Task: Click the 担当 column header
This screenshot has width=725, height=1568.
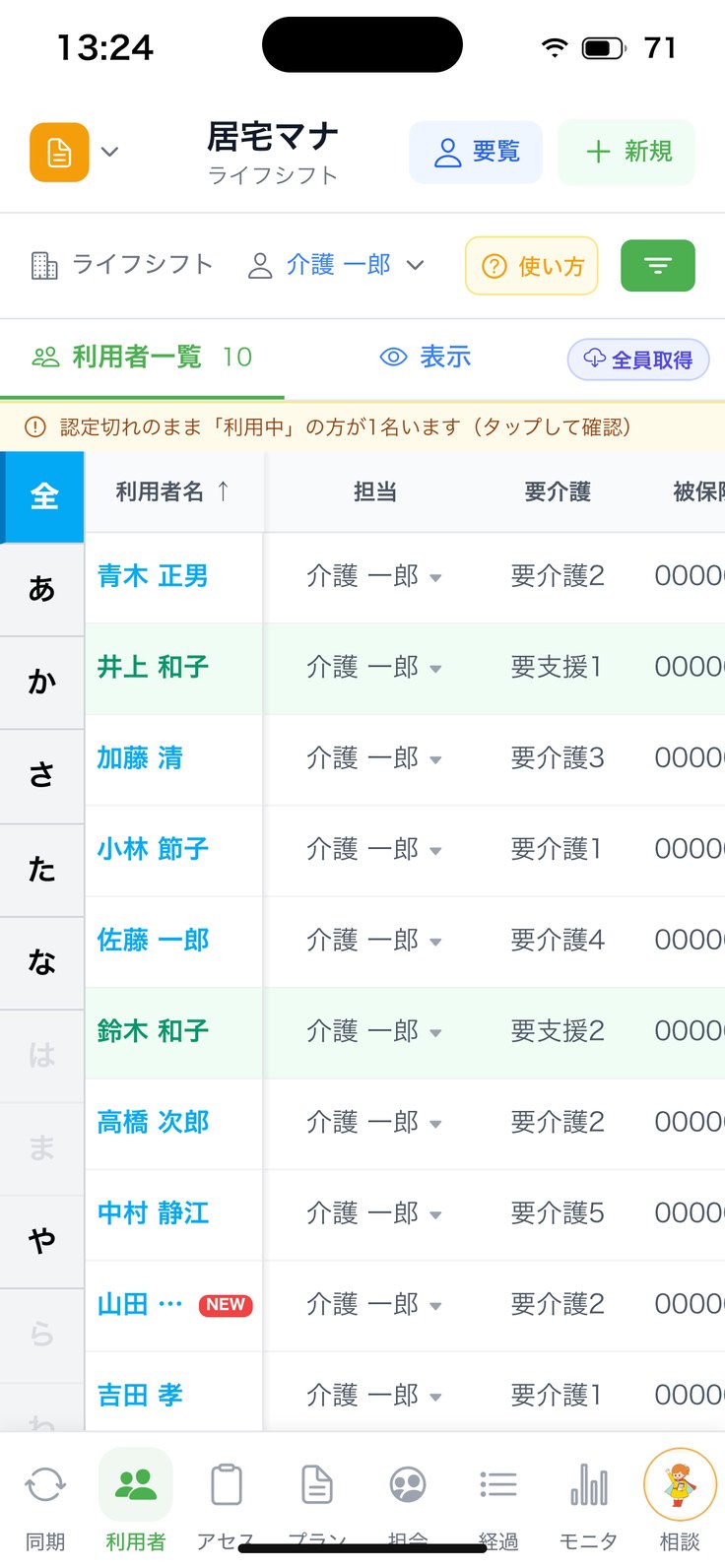Action: click(374, 491)
